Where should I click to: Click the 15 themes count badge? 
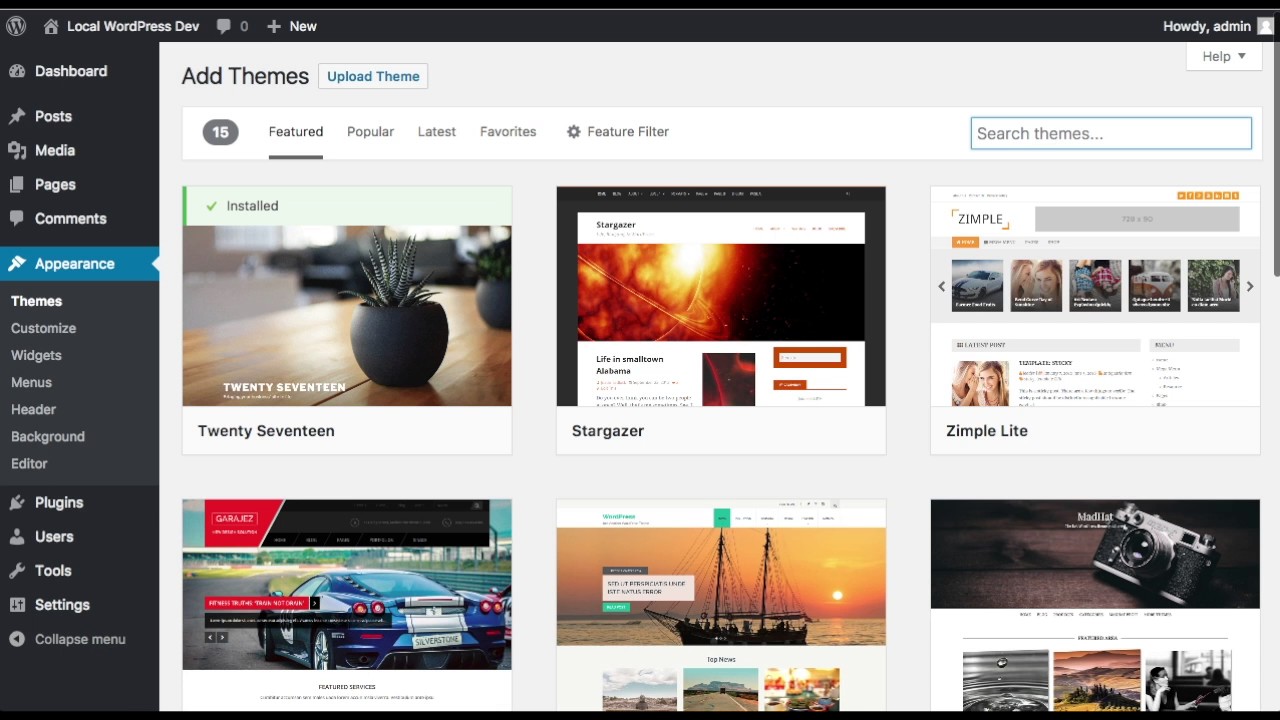click(220, 131)
